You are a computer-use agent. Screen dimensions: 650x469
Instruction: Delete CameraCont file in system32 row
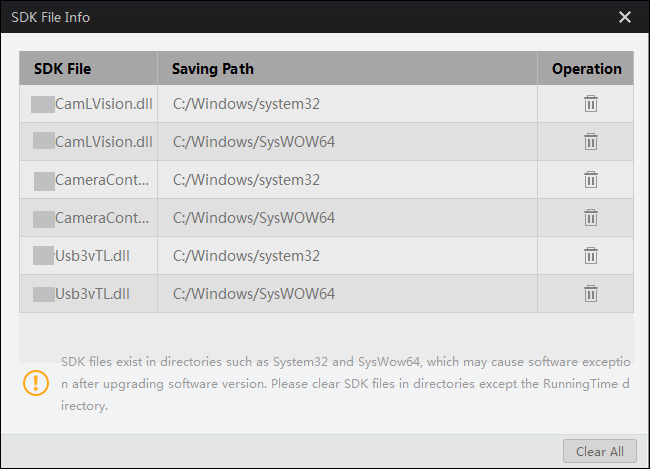tap(591, 180)
